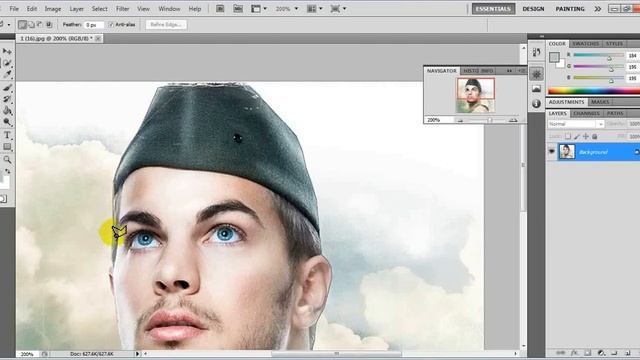This screenshot has height=360, width=640.
Task: Add a layer mask from Layers footer
Action: pos(587,353)
